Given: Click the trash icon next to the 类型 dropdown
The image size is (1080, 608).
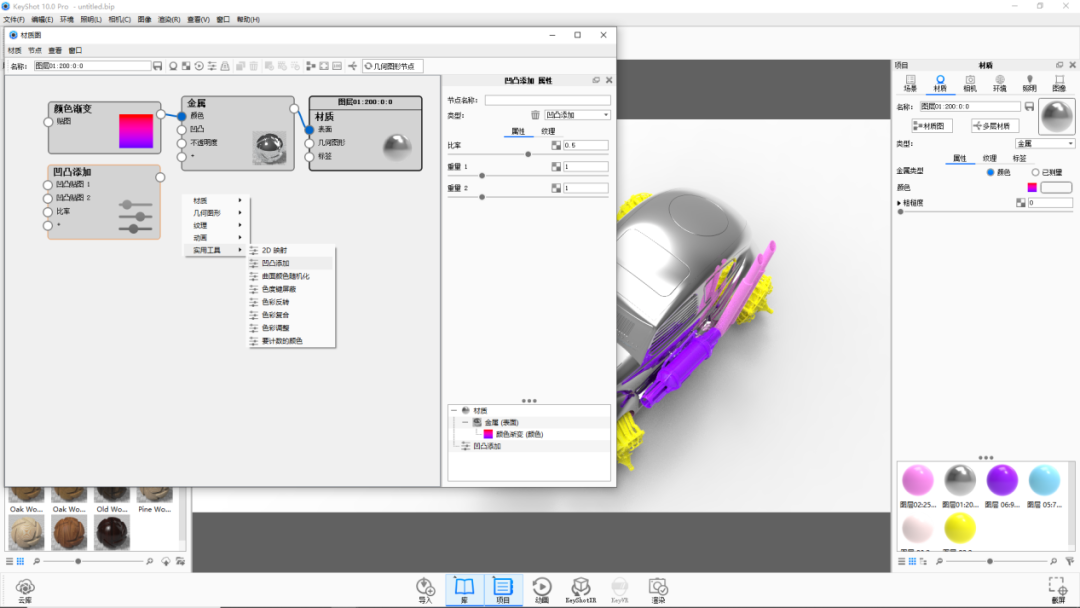Looking at the screenshot, I should tap(535, 115).
